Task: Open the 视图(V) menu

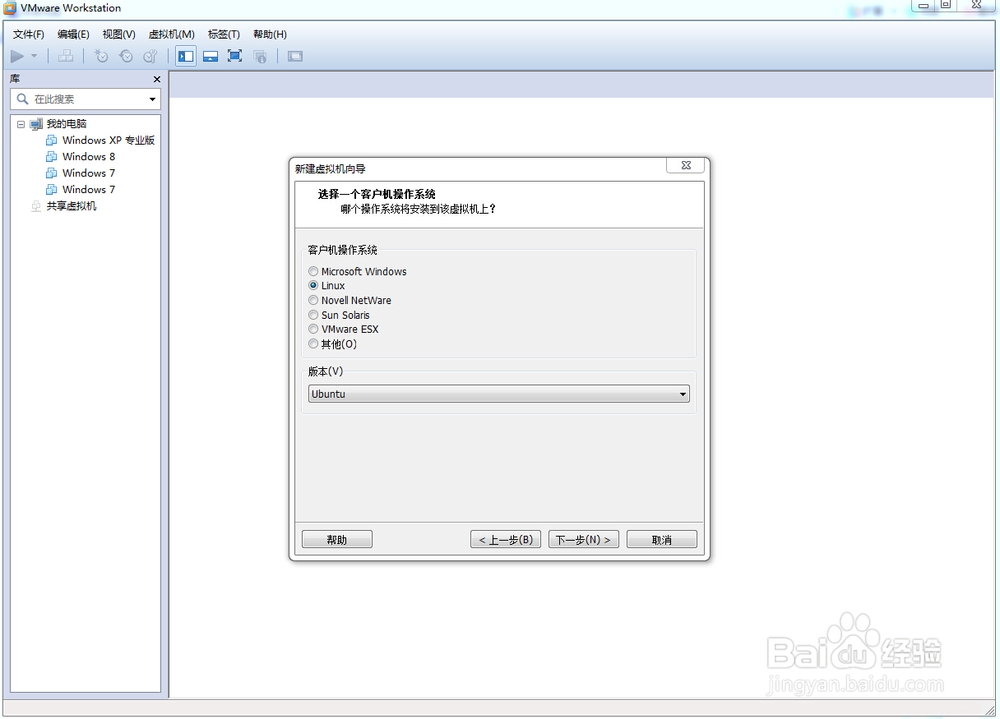Action: (119, 34)
